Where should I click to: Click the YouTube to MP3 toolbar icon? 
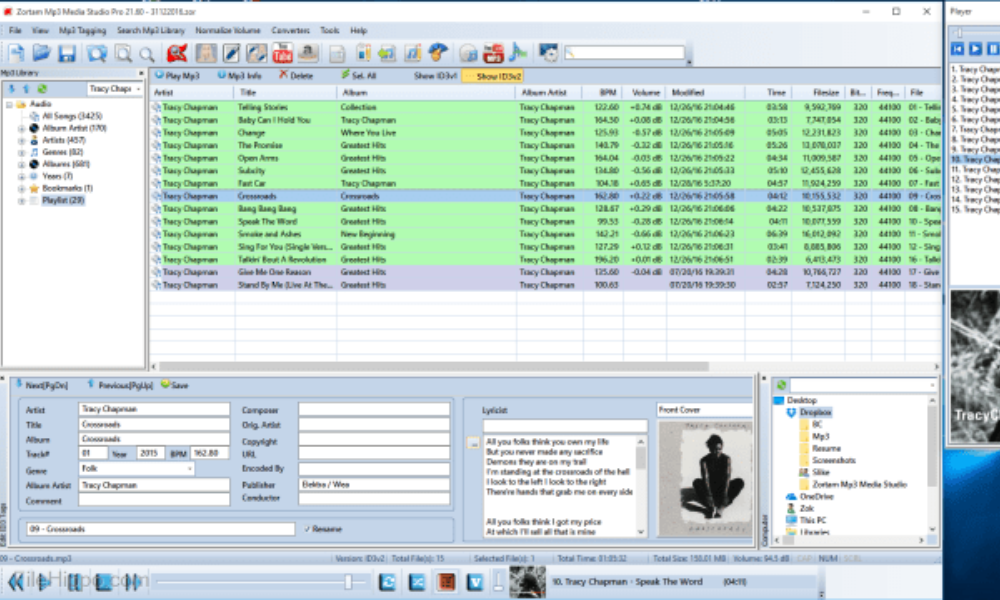492,54
